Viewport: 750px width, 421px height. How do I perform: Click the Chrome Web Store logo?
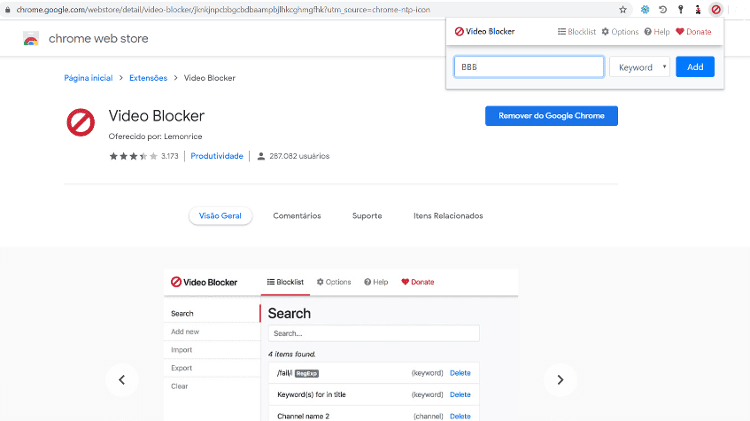tap(31, 39)
